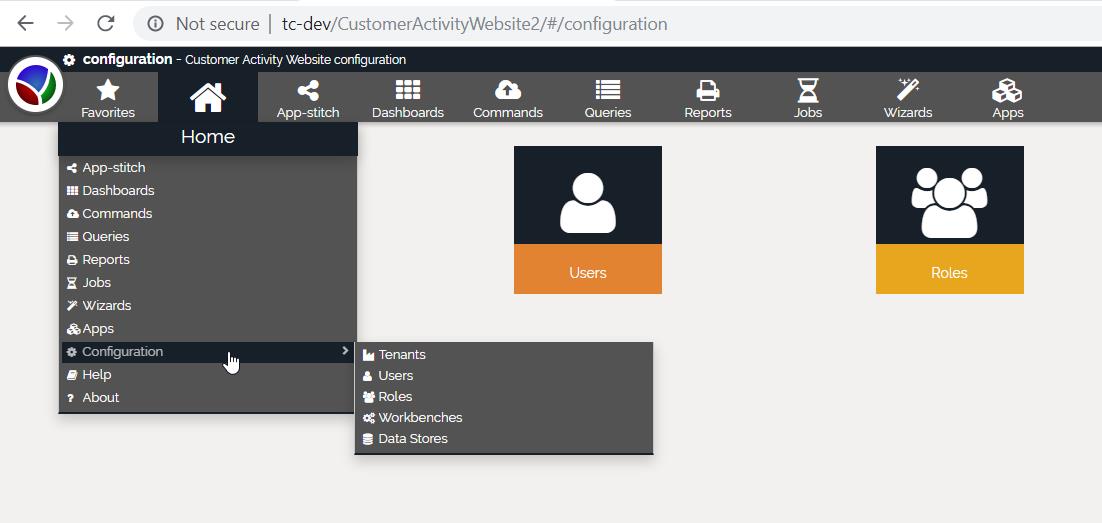Open the Queries list icon

coord(608,92)
